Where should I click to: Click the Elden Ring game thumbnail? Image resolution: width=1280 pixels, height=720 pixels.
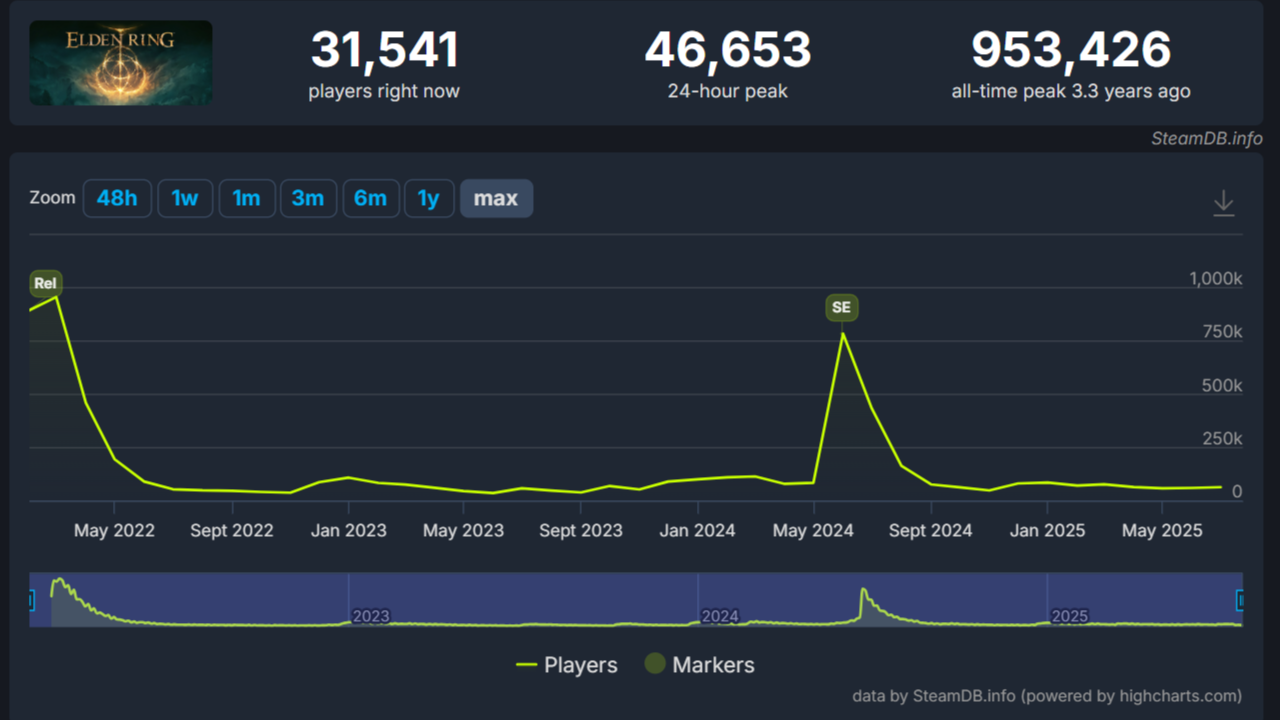coord(121,63)
